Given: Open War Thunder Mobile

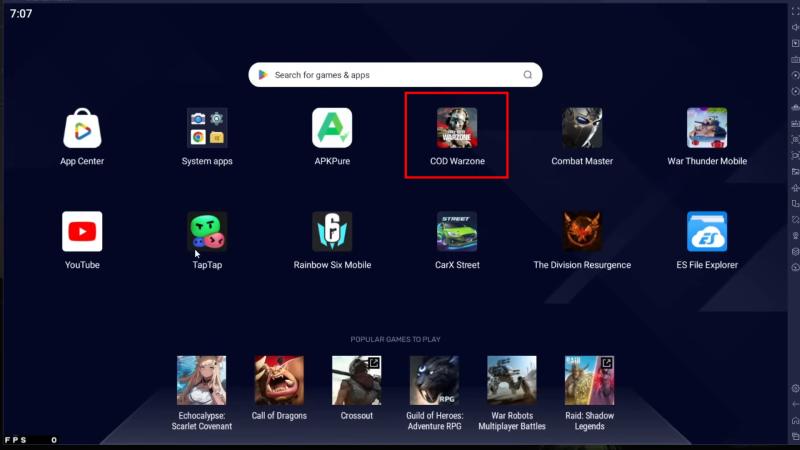Looking at the screenshot, I should 707,128.
